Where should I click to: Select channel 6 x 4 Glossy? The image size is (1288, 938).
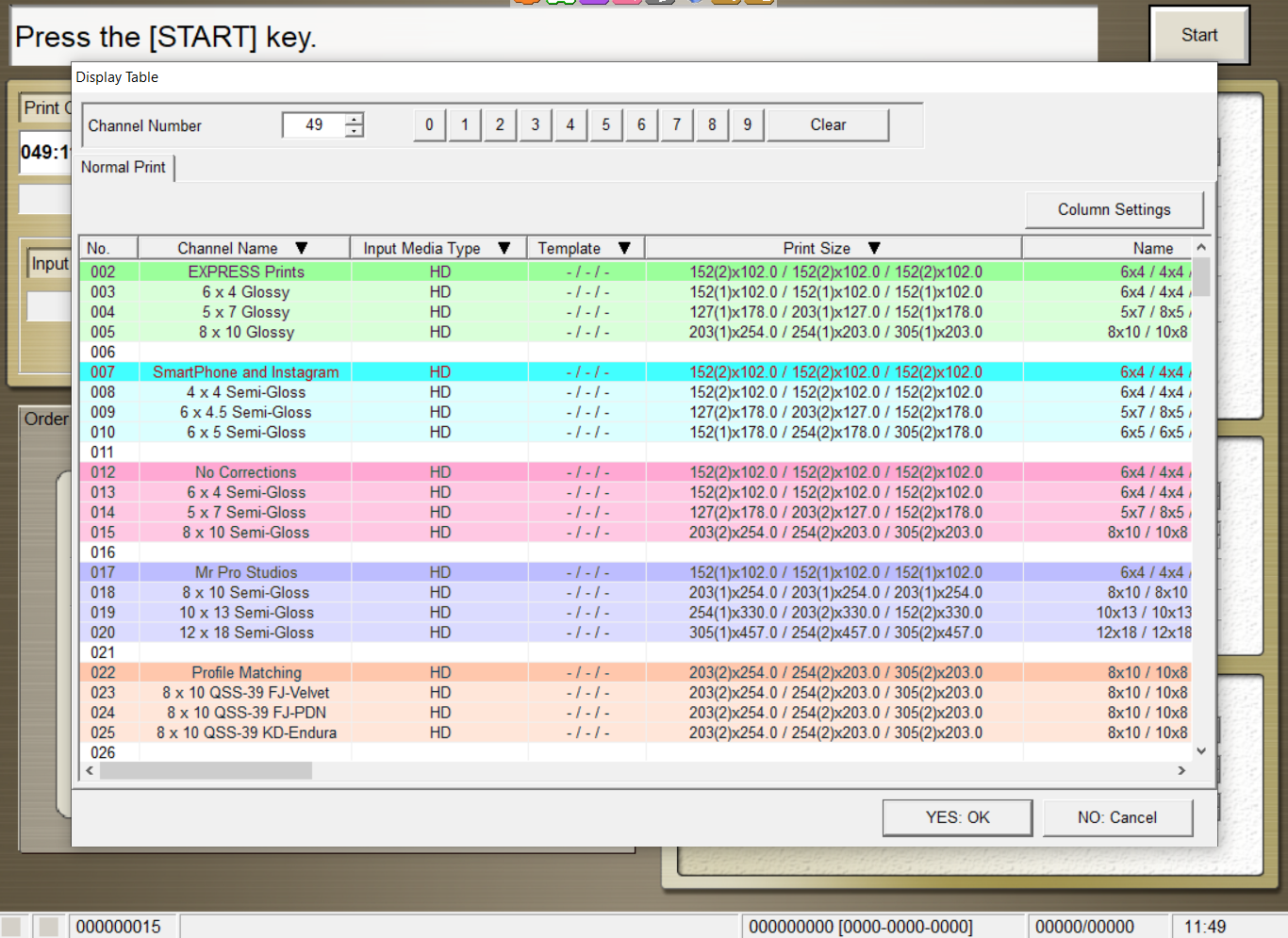coord(636,292)
